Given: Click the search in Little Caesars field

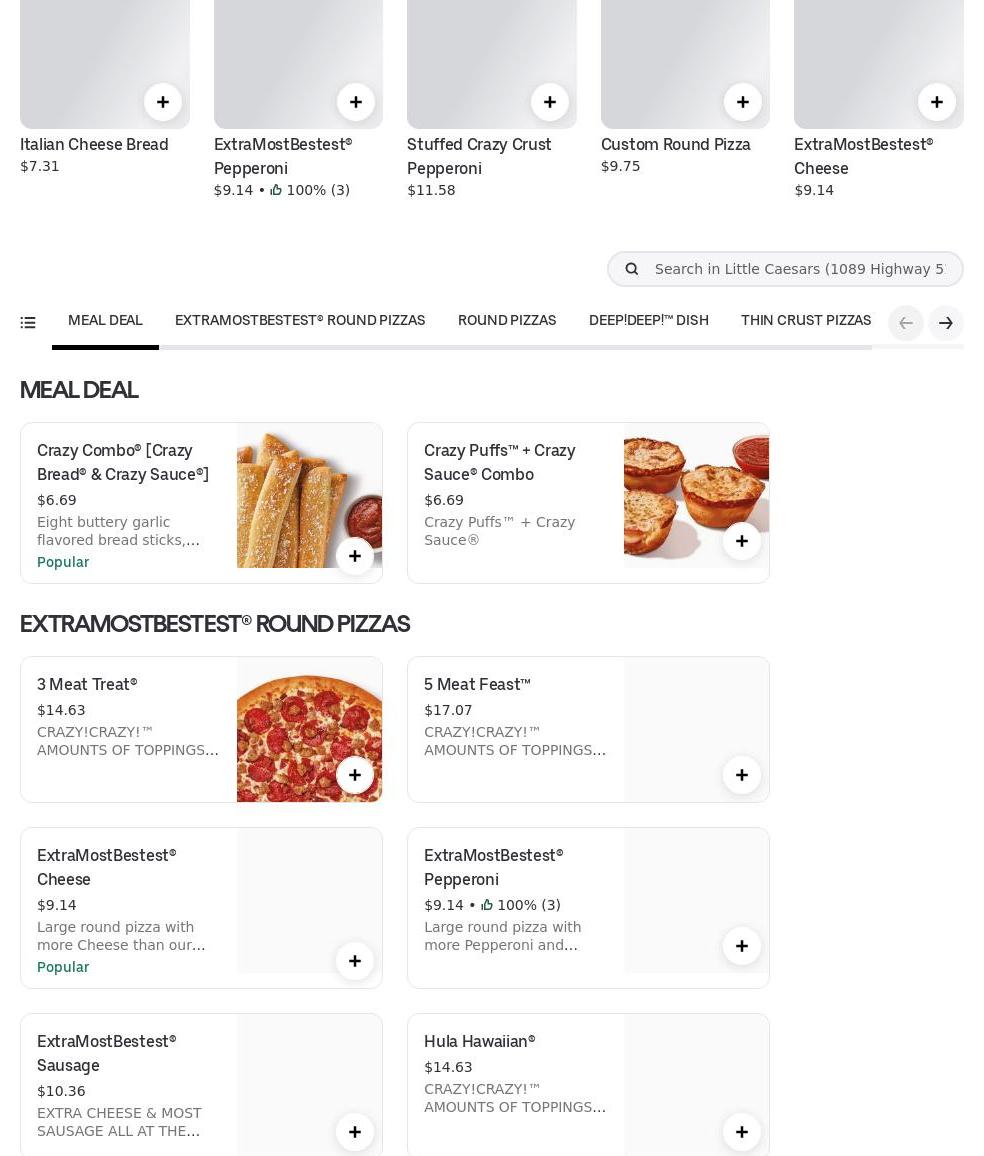Looking at the screenshot, I should coord(798,269).
